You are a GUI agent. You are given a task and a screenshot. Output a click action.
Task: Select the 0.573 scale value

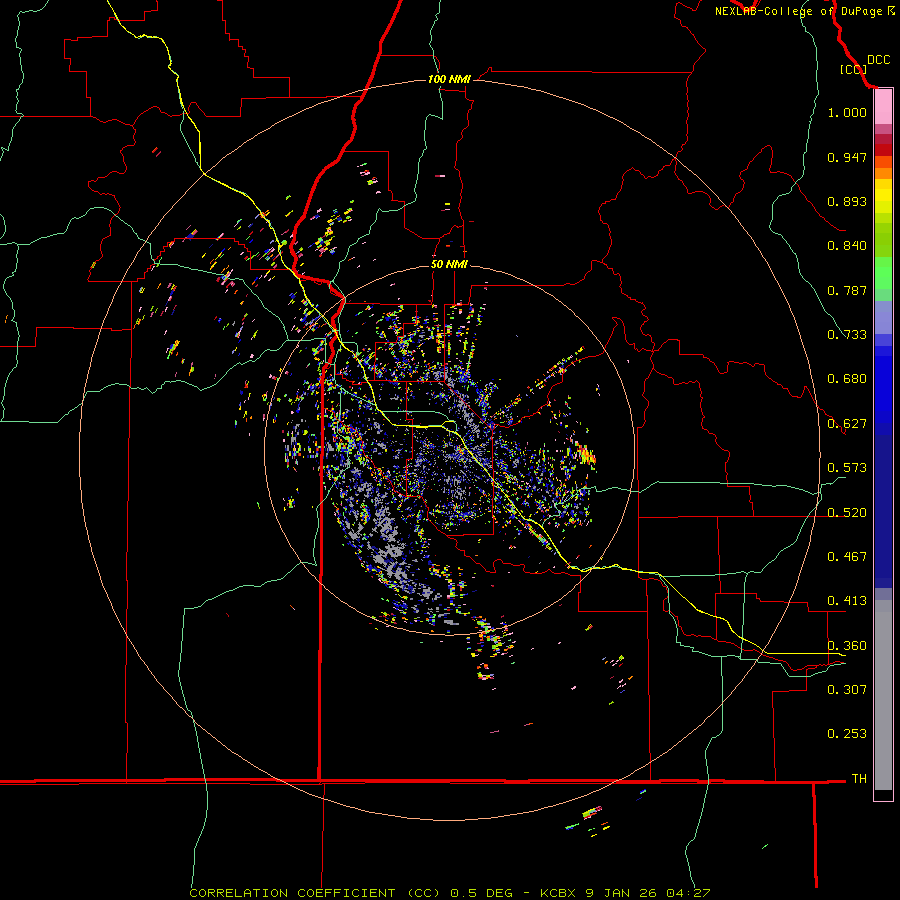(x=847, y=468)
